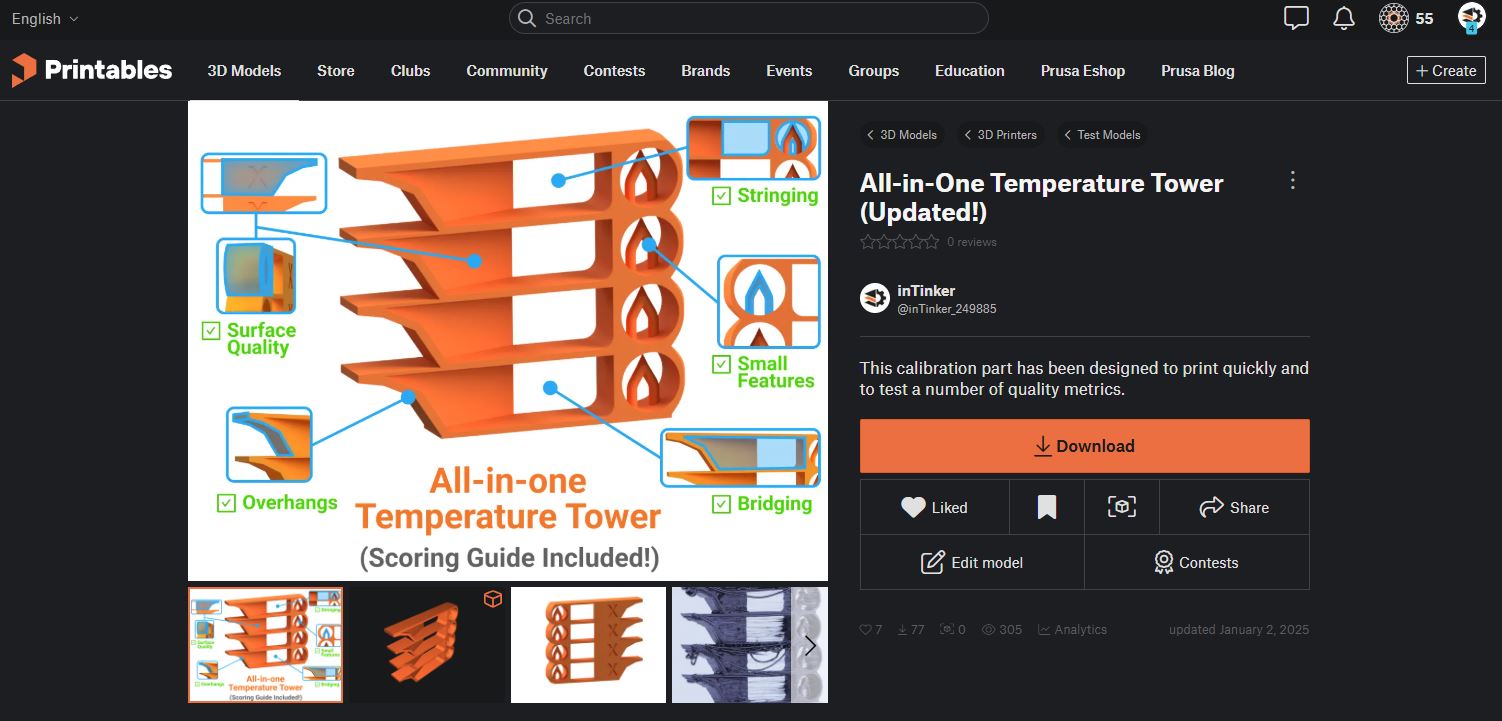Show next thumbnails with the arrow

[810, 645]
